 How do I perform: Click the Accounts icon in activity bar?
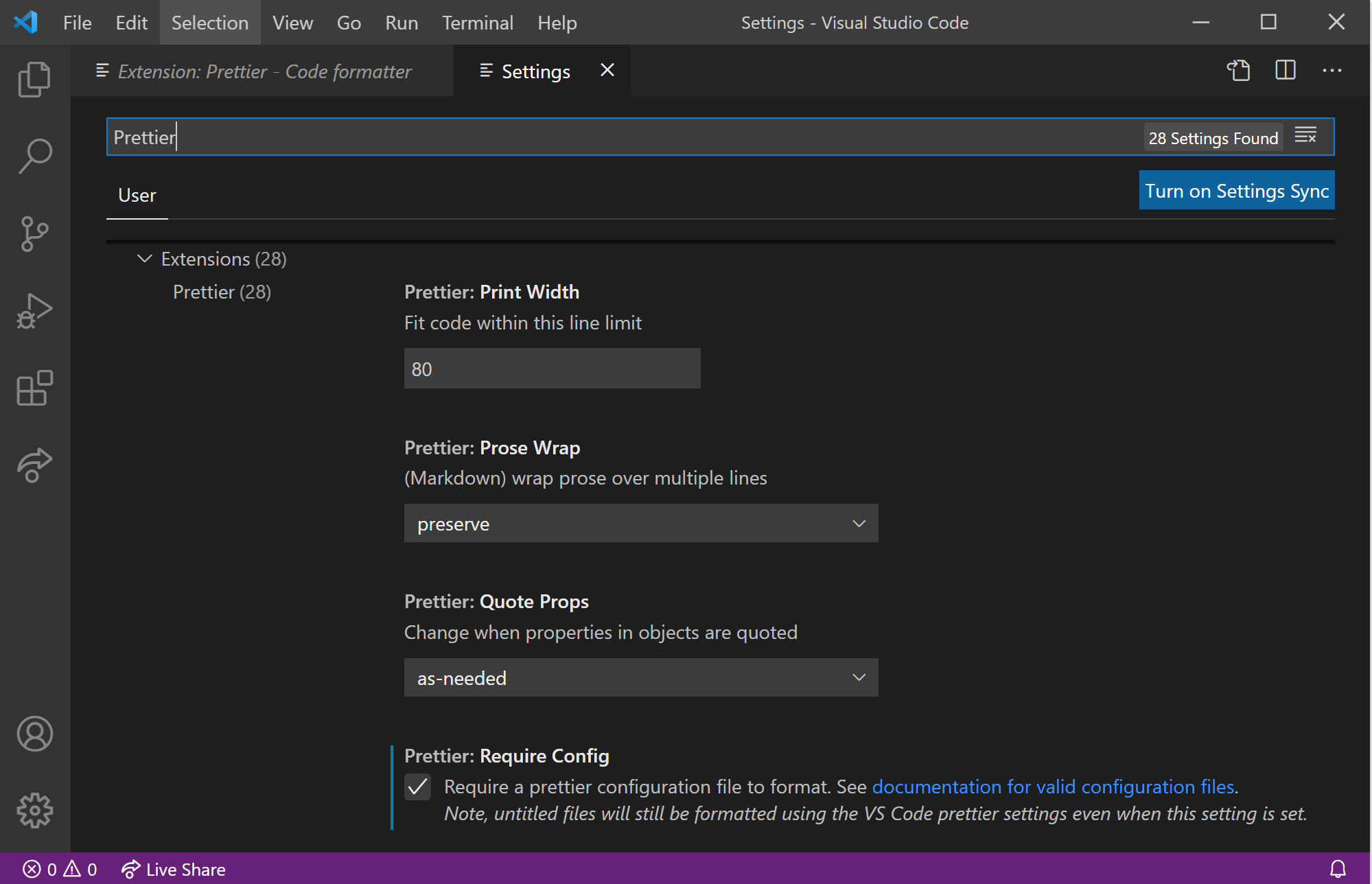(x=34, y=734)
